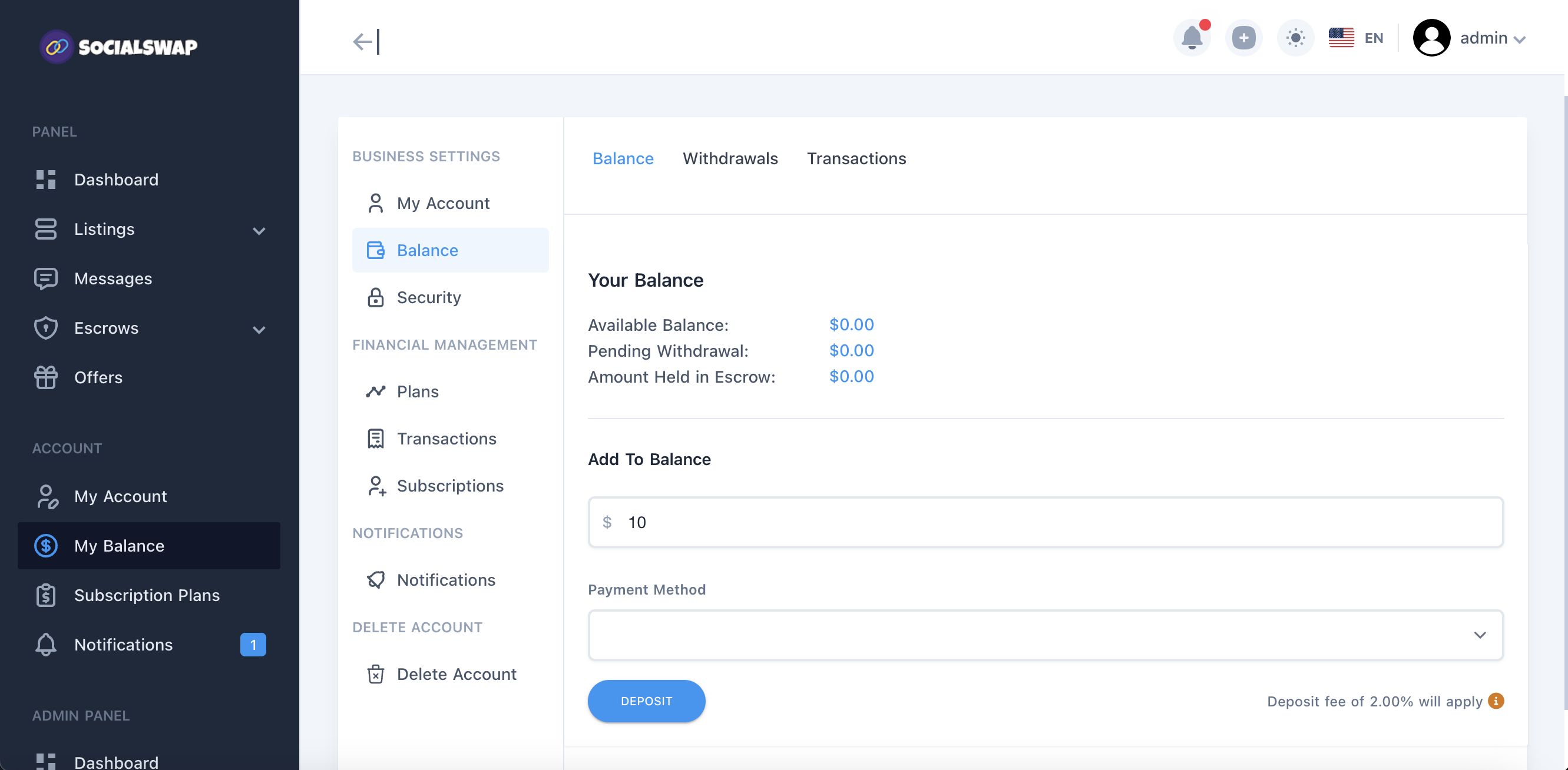This screenshot has width=1568, height=770.
Task: Click the deposit amount input field
Action: click(x=1045, y=522)
